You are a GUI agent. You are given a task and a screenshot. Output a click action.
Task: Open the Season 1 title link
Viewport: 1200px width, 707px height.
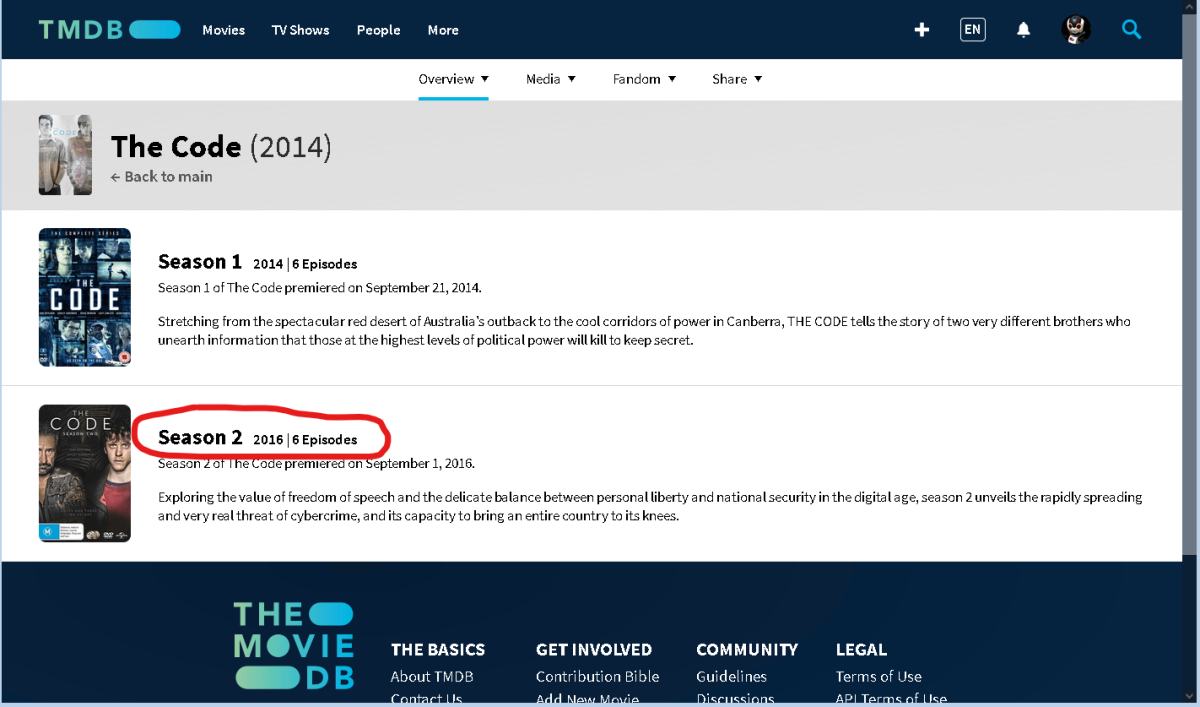[200, 262]
